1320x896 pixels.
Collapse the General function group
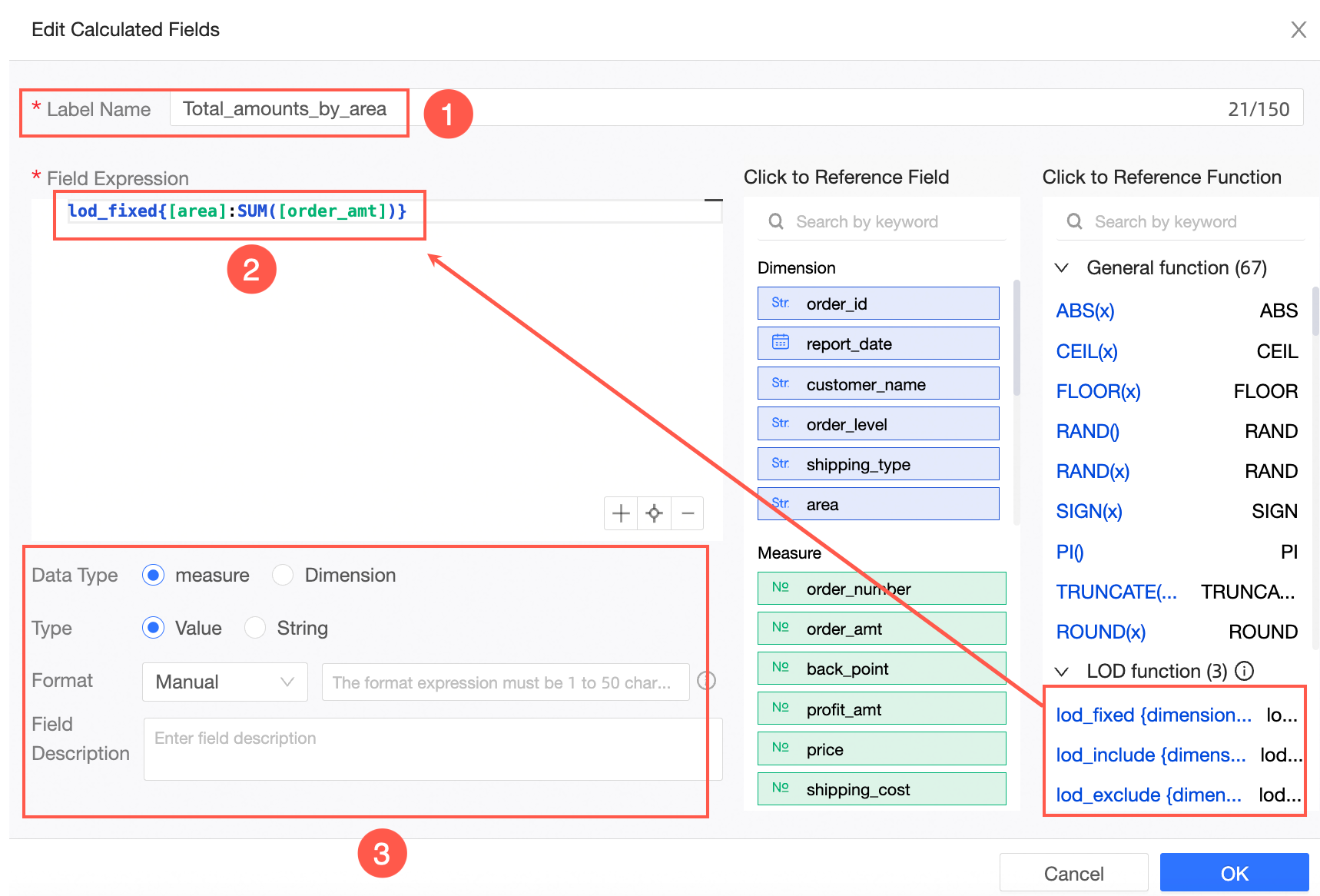(1062, 267)
